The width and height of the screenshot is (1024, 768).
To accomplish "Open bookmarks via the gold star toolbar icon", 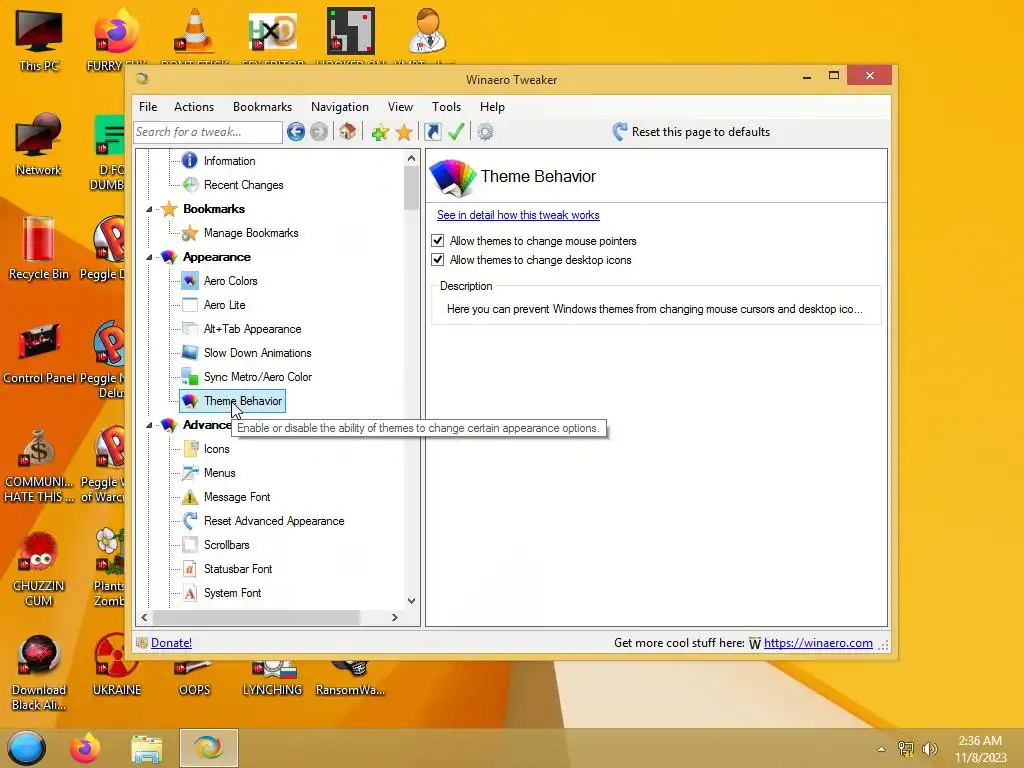I will click(x=404, y=133).
